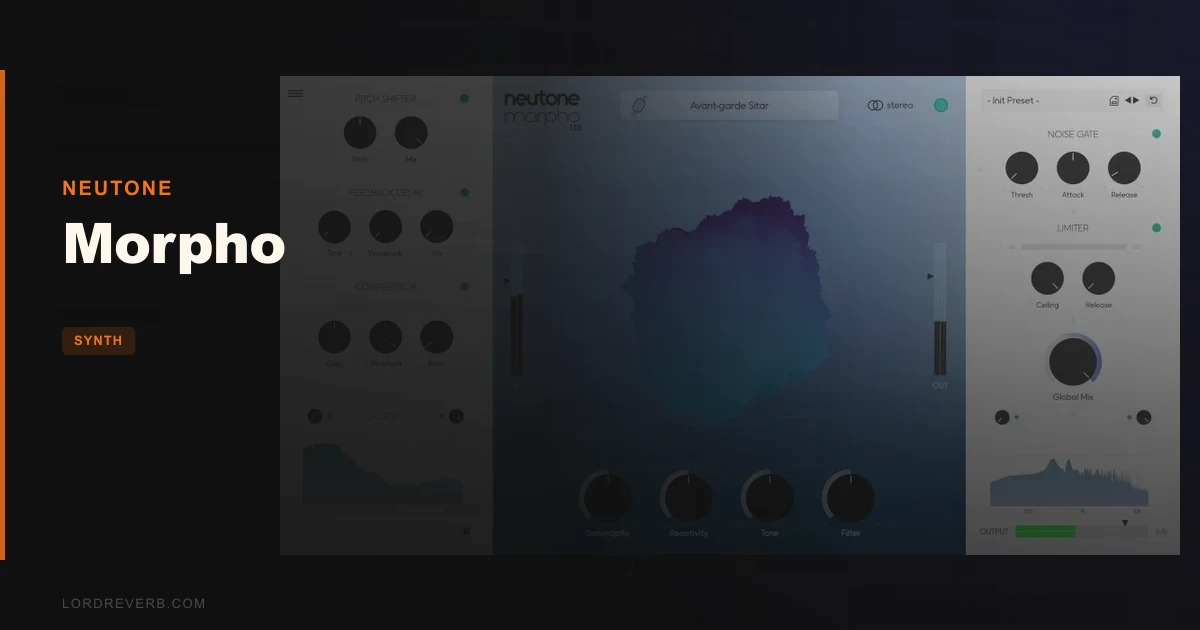Click the Serendipity knob
This screenshot has width=1200, height=630.
point(608,497)
